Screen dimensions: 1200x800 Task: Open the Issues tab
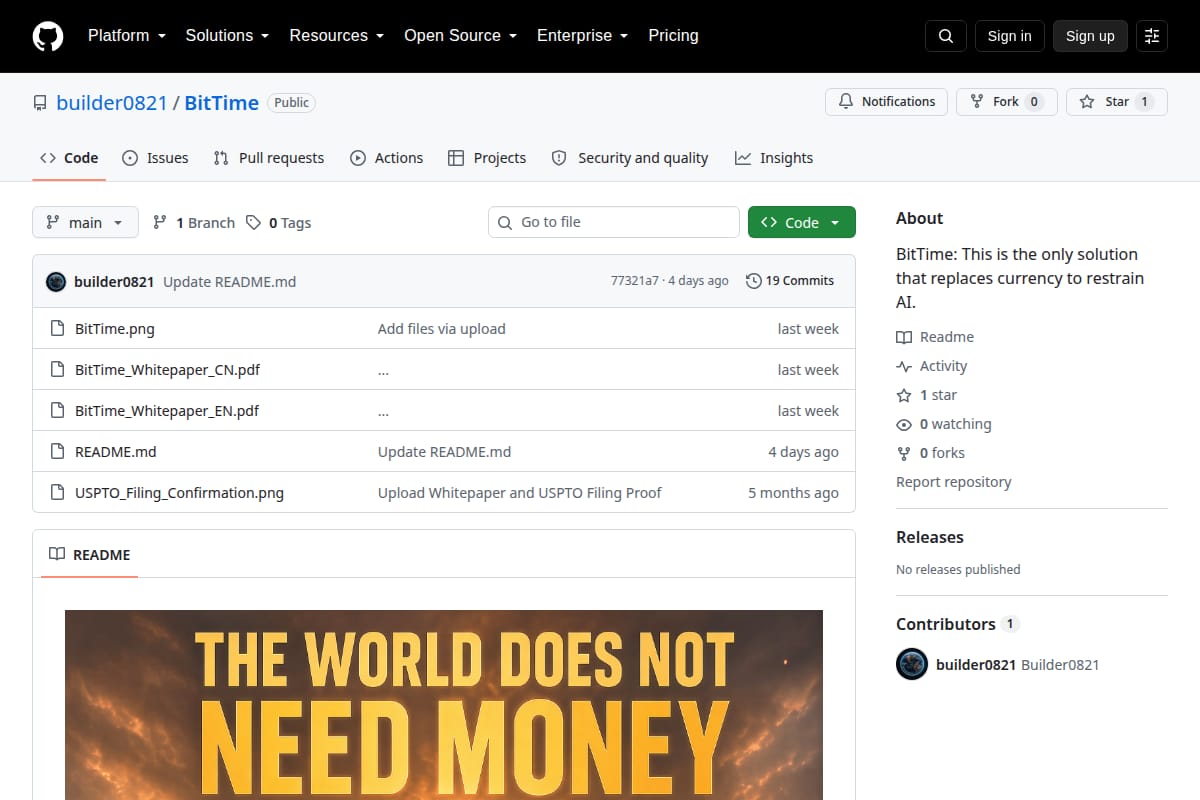click(155, 158)
